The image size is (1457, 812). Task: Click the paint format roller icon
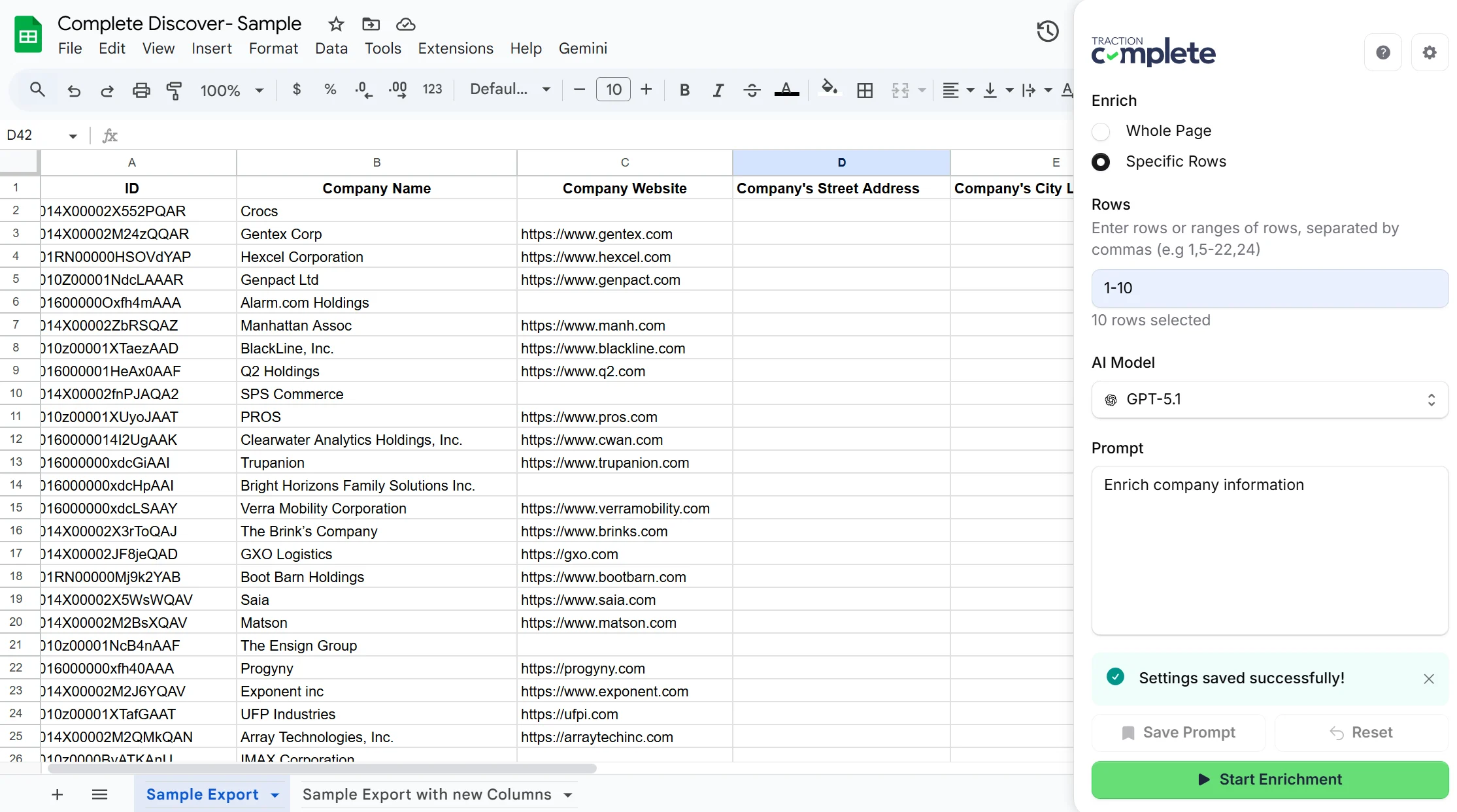174,90
